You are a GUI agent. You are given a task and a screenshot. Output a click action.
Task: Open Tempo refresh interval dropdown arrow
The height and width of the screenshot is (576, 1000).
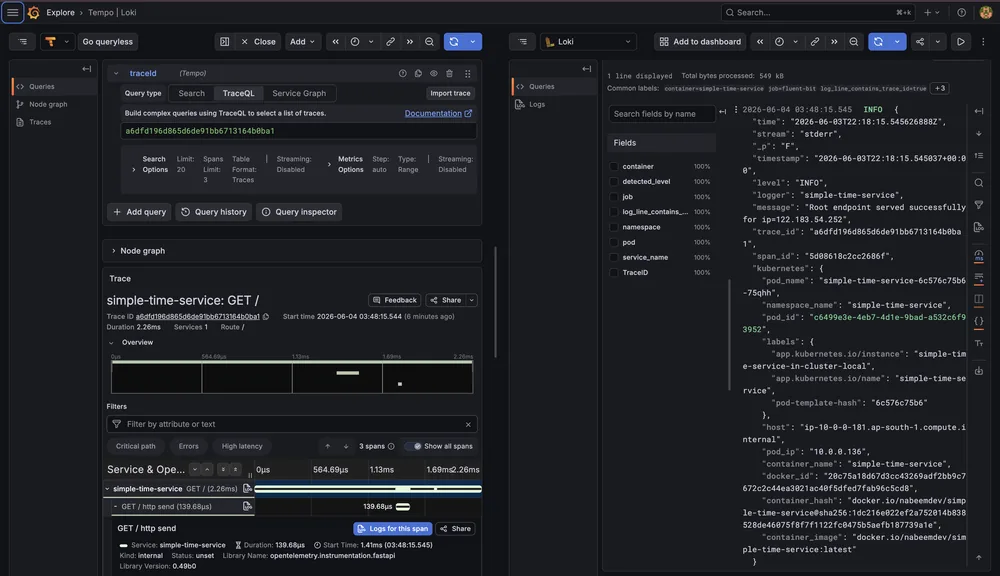(473, 41)
